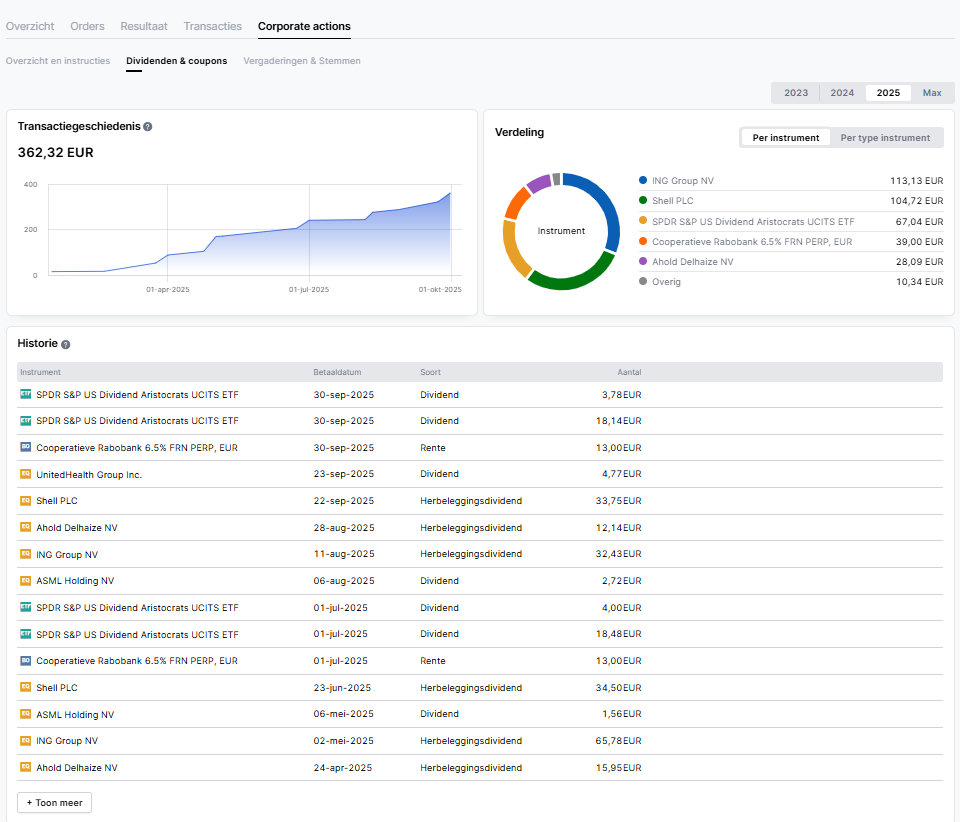Click bond icon on Rabobank 30-sep-2025 row

(26, 448)
